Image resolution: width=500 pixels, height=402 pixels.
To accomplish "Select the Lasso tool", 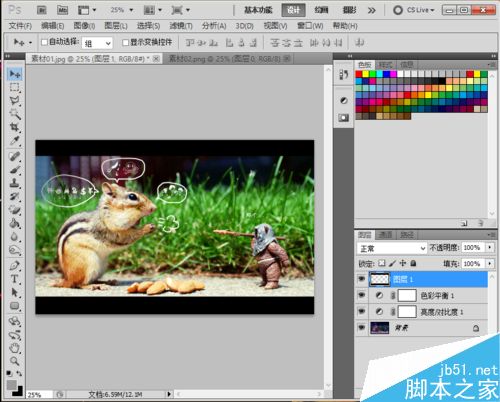I will [x=15, y=101].
